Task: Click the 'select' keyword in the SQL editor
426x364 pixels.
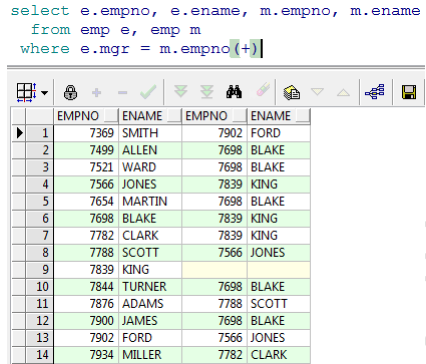Action: 40,11
